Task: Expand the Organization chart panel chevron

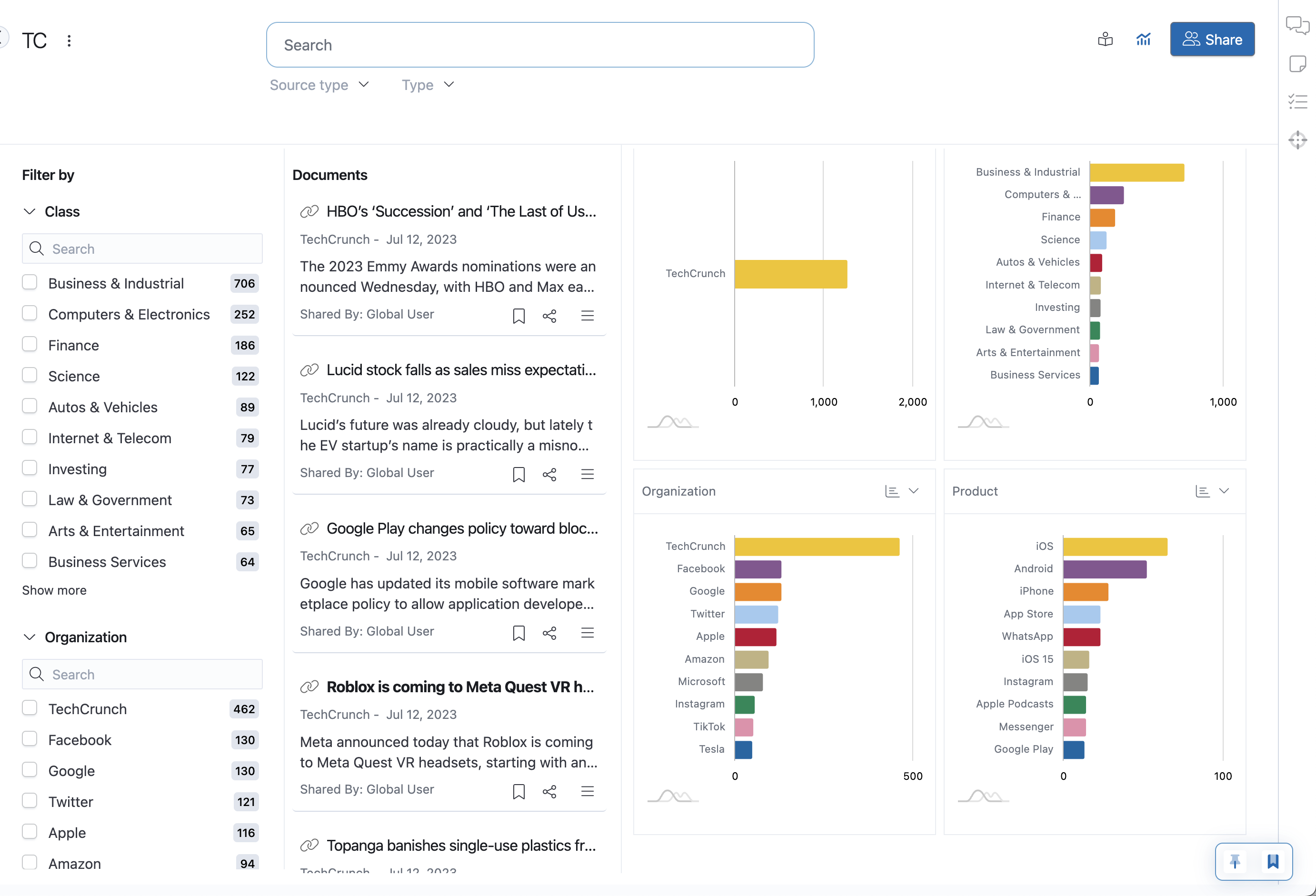Action: click(914, 490)
